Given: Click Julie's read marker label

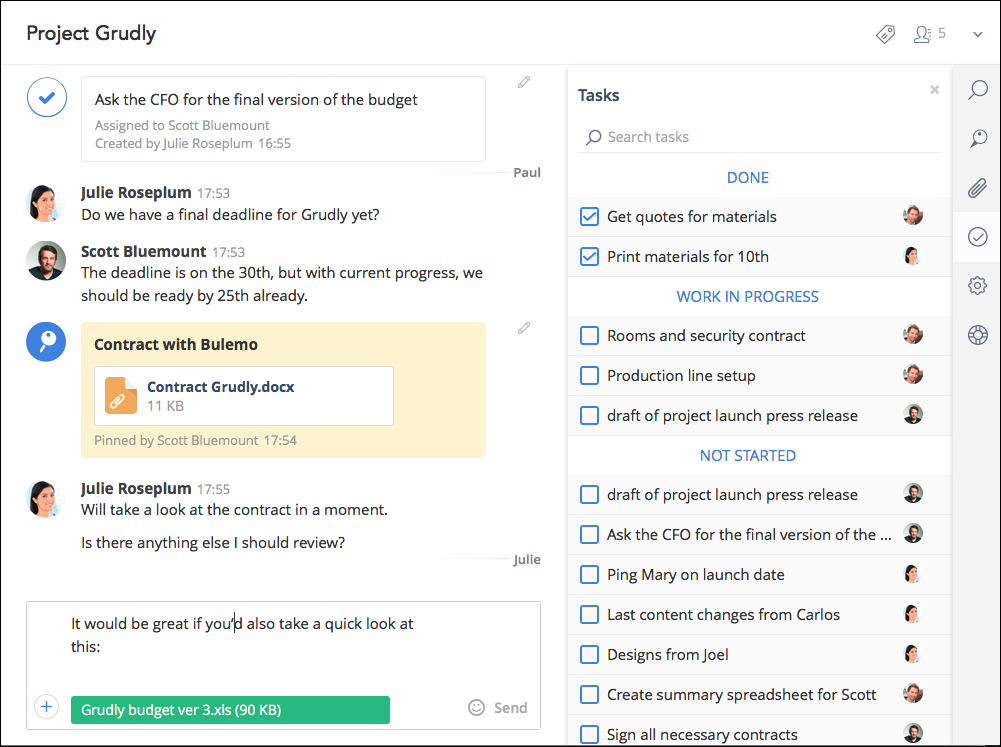Looking at the screenshot, I should coord(527,560).
